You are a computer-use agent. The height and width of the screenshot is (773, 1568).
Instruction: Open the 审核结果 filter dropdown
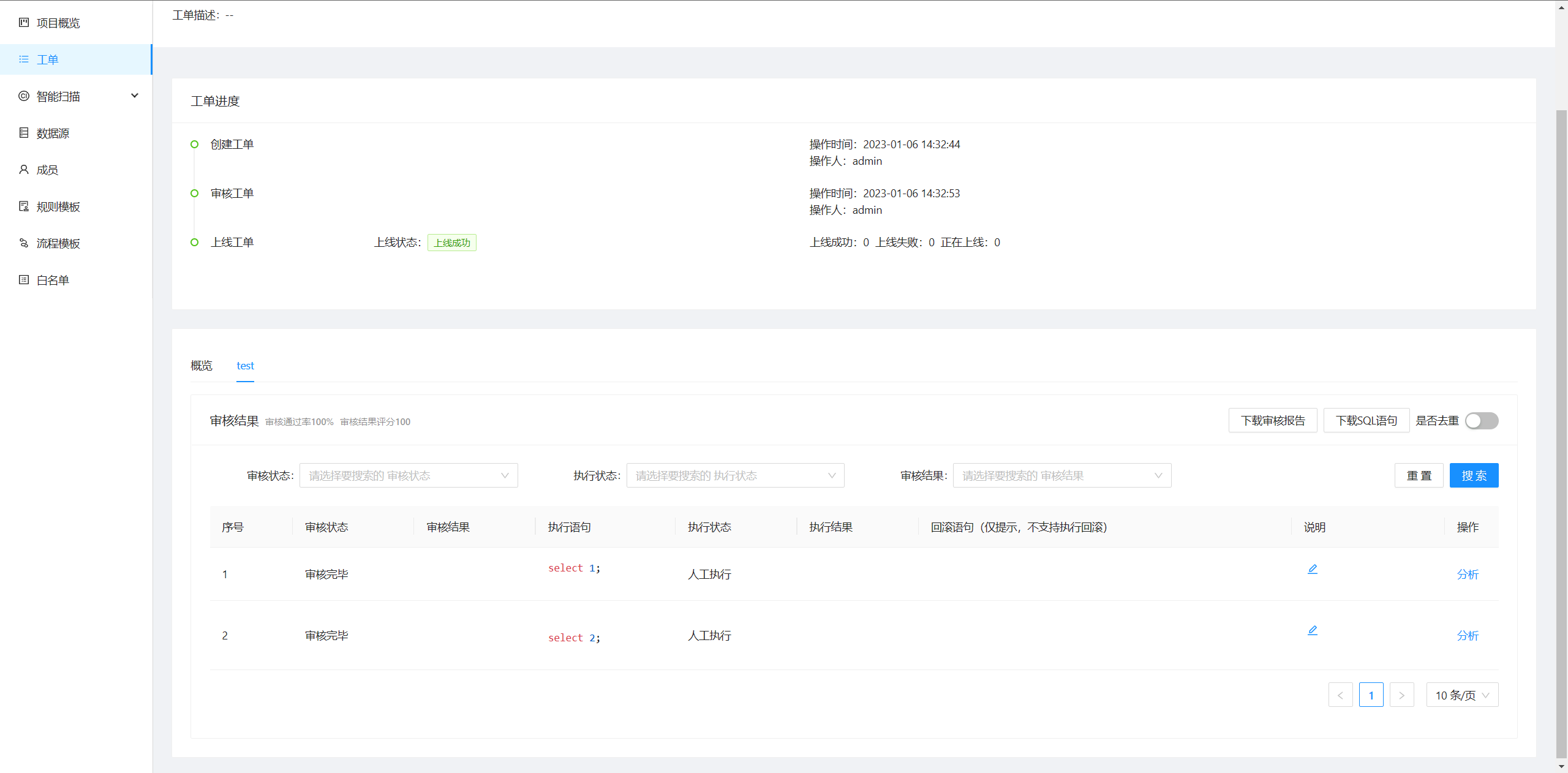[x=1062, y=475]
